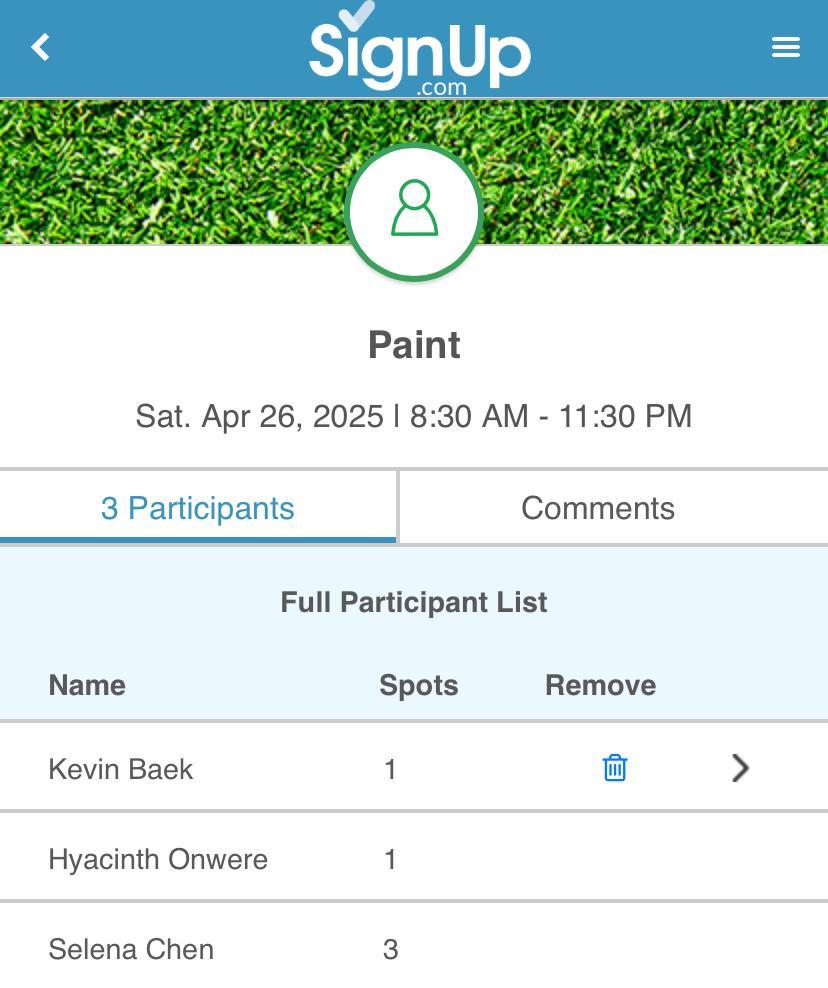Click the Name column header

87,685
